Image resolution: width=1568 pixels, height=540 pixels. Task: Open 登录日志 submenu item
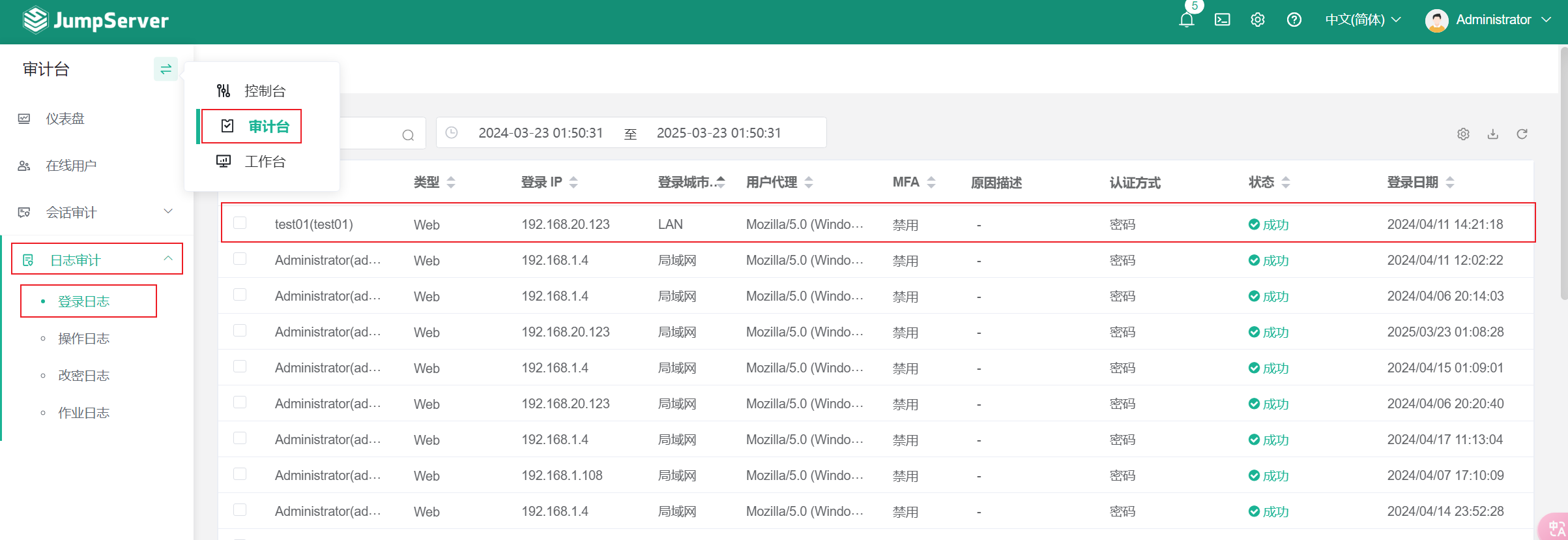tap(84, 301)
